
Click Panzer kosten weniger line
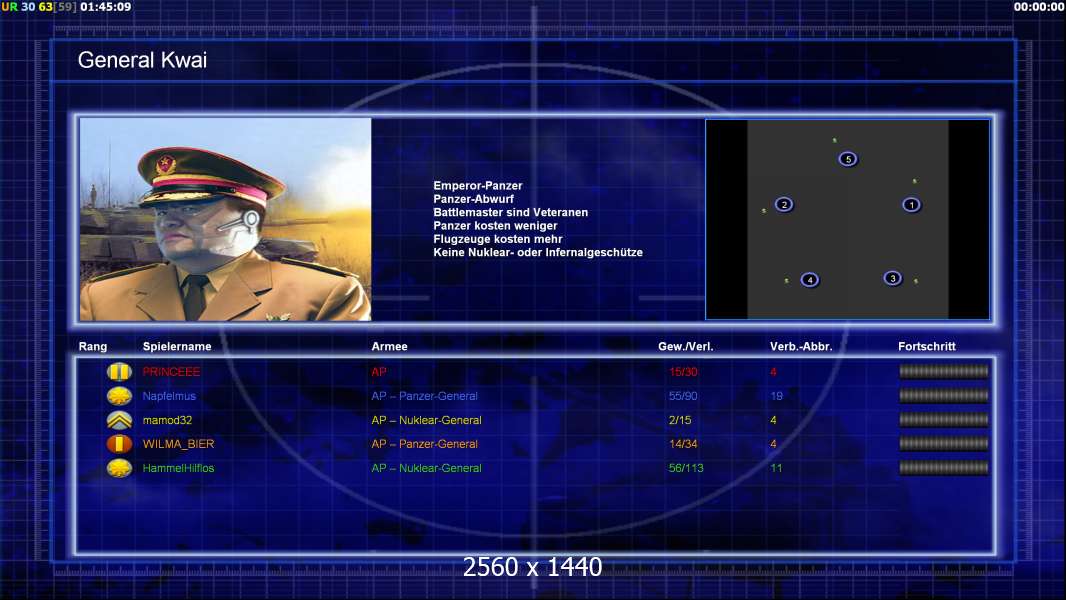[x=495, y=226]
